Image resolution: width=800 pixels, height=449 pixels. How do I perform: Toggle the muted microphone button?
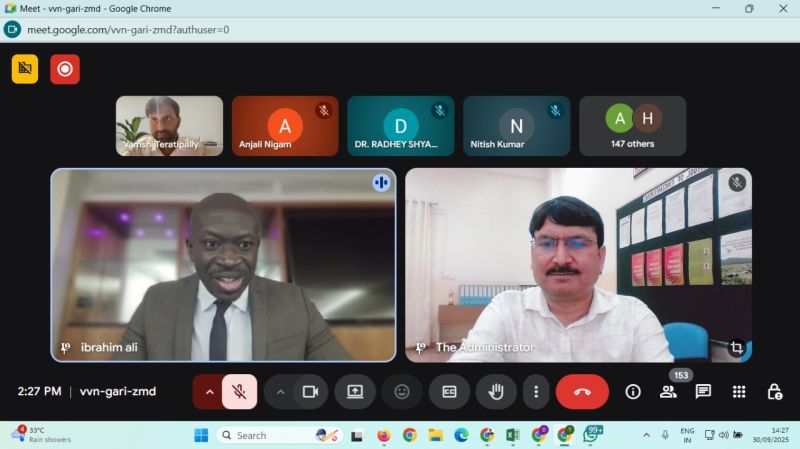pos(239,392)
